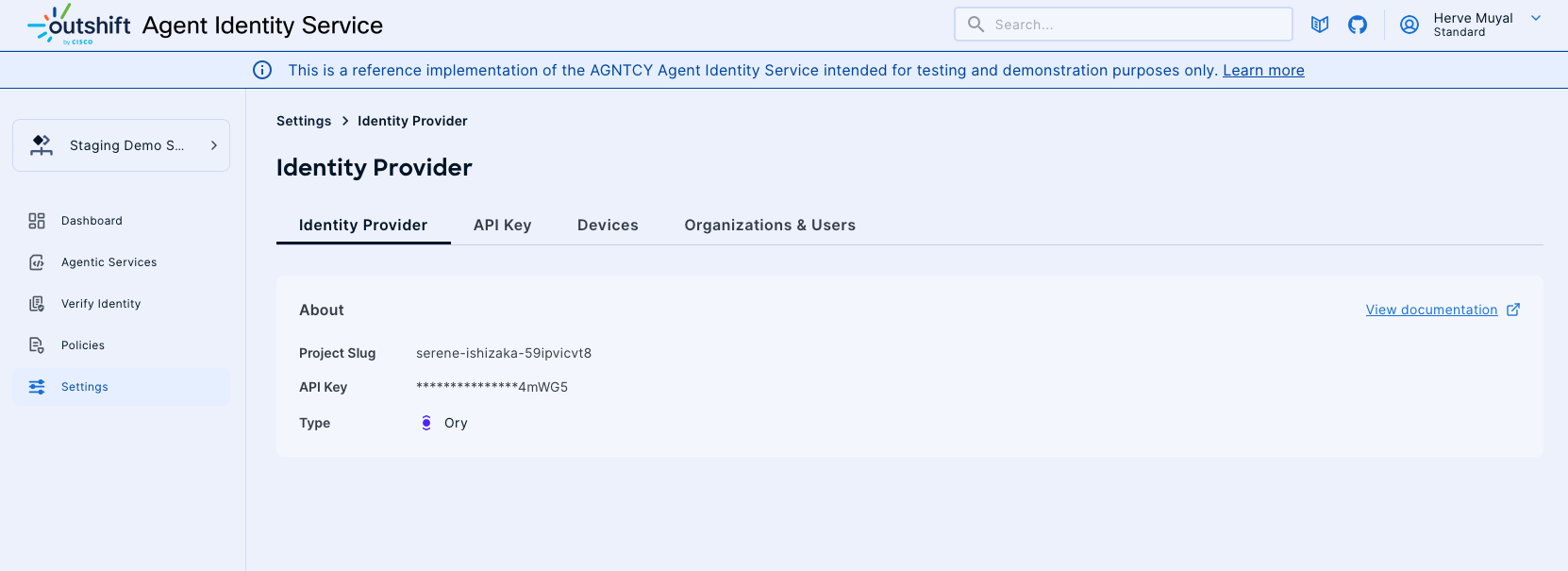Focus the Search input field
This screenshot has width=1568, height=571.
(1124, 25)
